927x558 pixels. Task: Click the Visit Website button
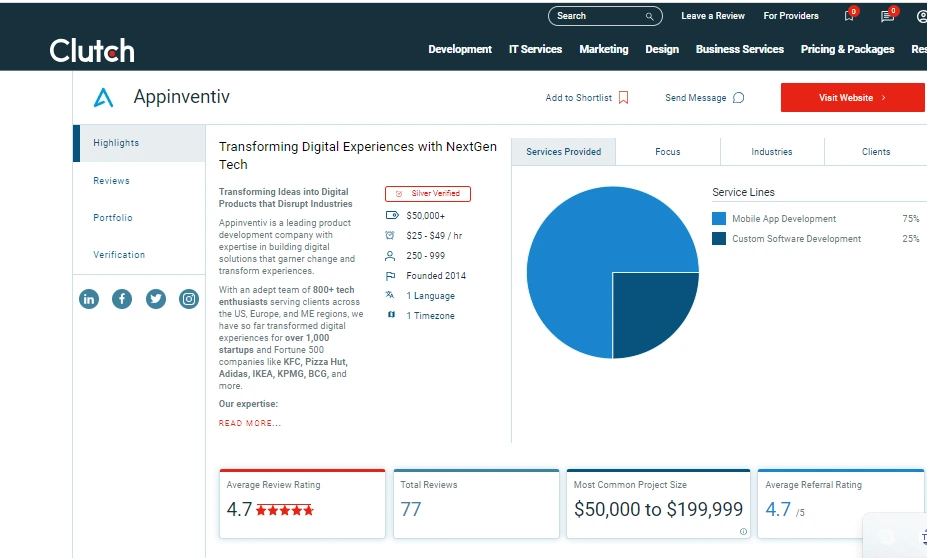pos(853,98)
